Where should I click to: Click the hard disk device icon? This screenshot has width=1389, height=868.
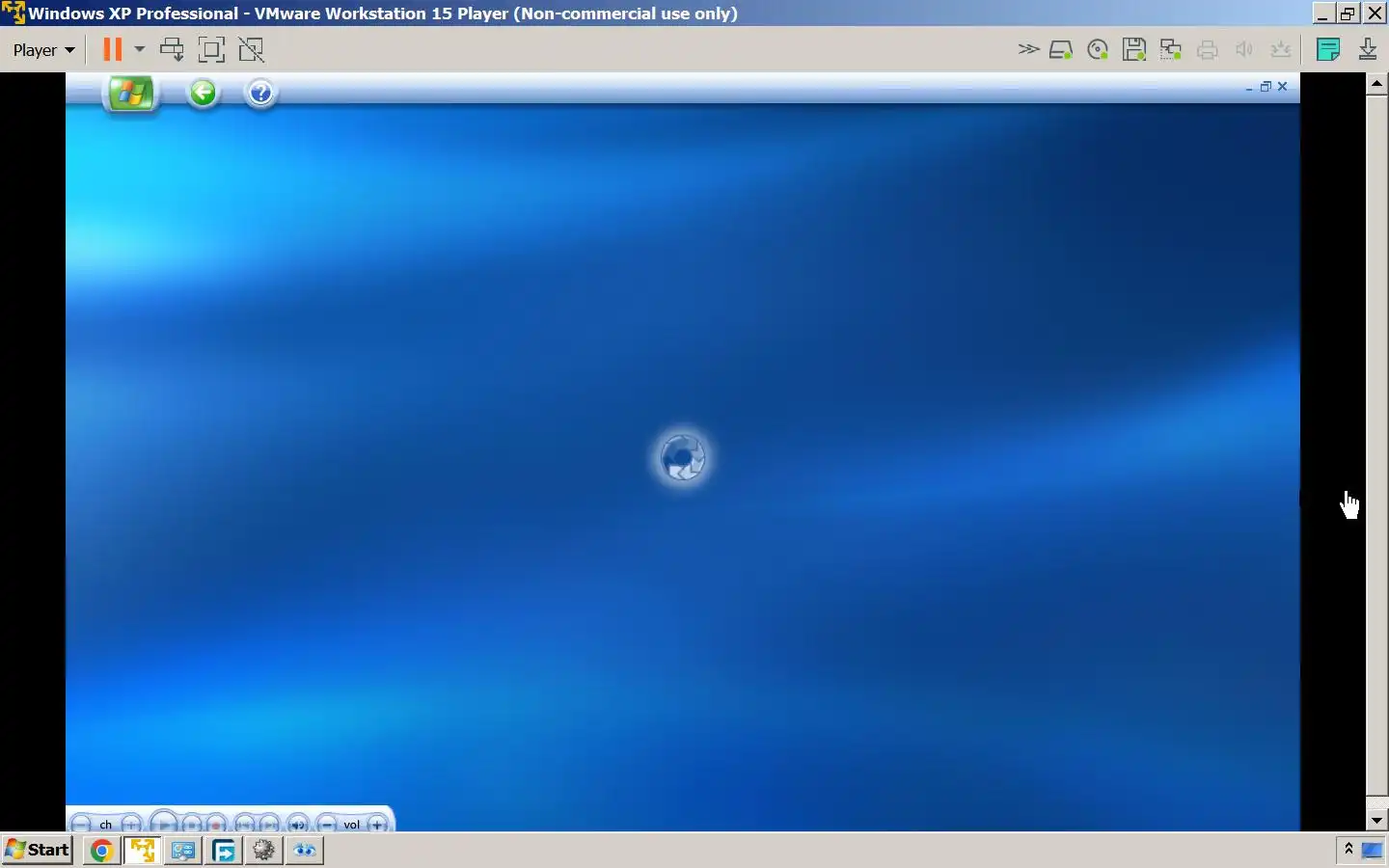pyautogui.click(x=1061, y=50)
